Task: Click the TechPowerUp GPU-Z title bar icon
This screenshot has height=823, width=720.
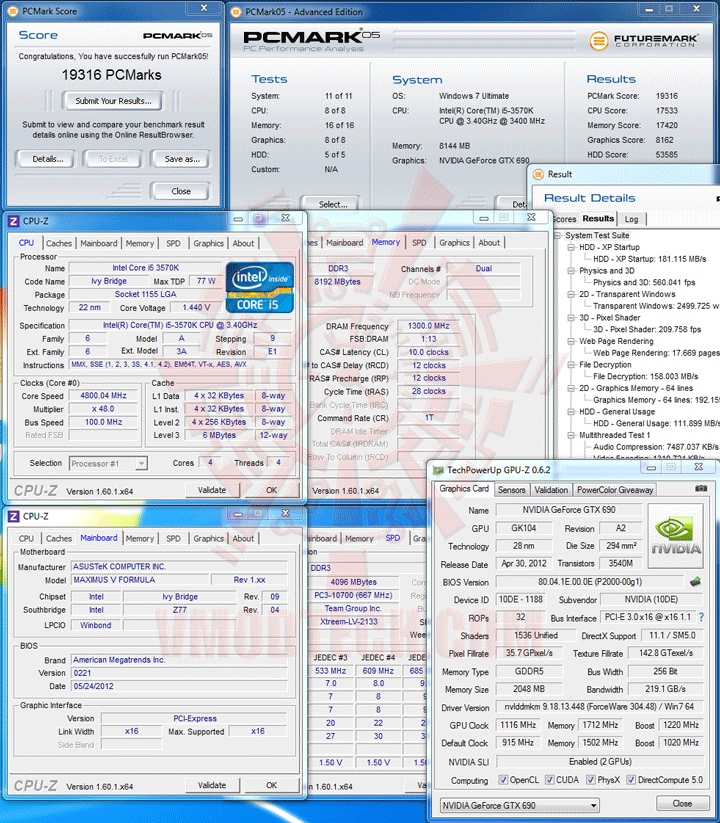Action: (438, 470)
